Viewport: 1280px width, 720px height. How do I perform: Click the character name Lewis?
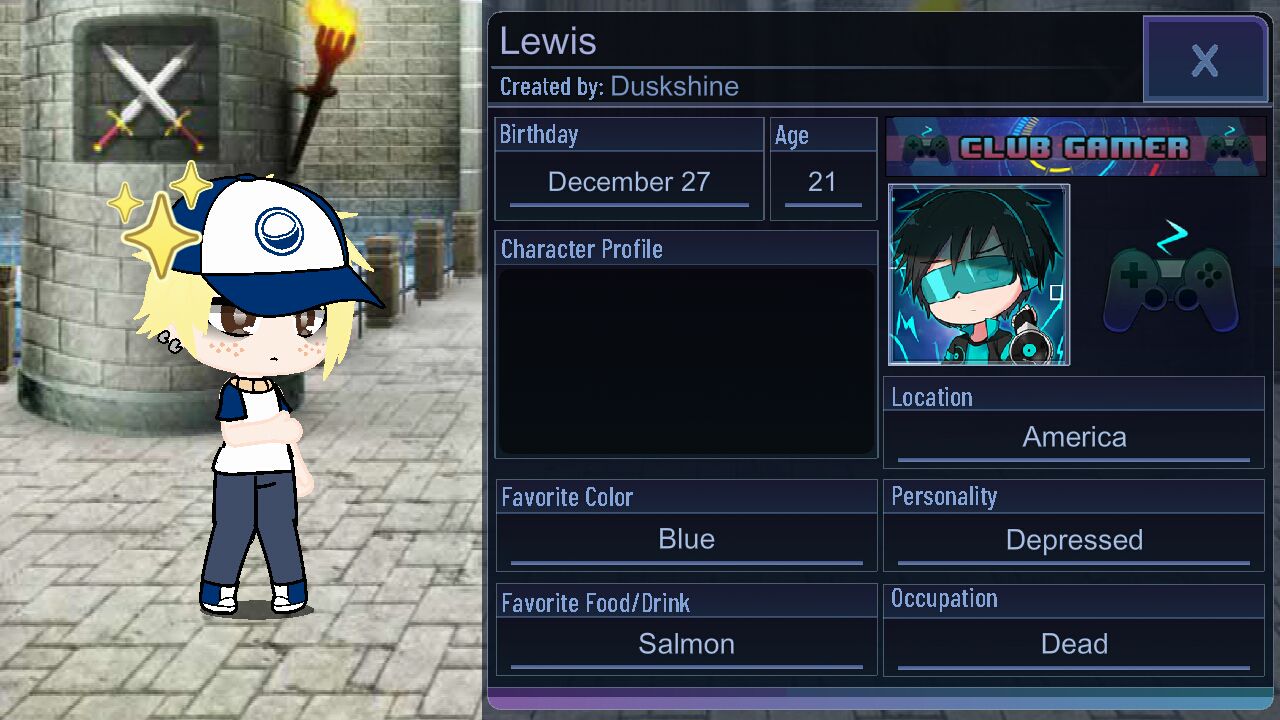(548, 41)
